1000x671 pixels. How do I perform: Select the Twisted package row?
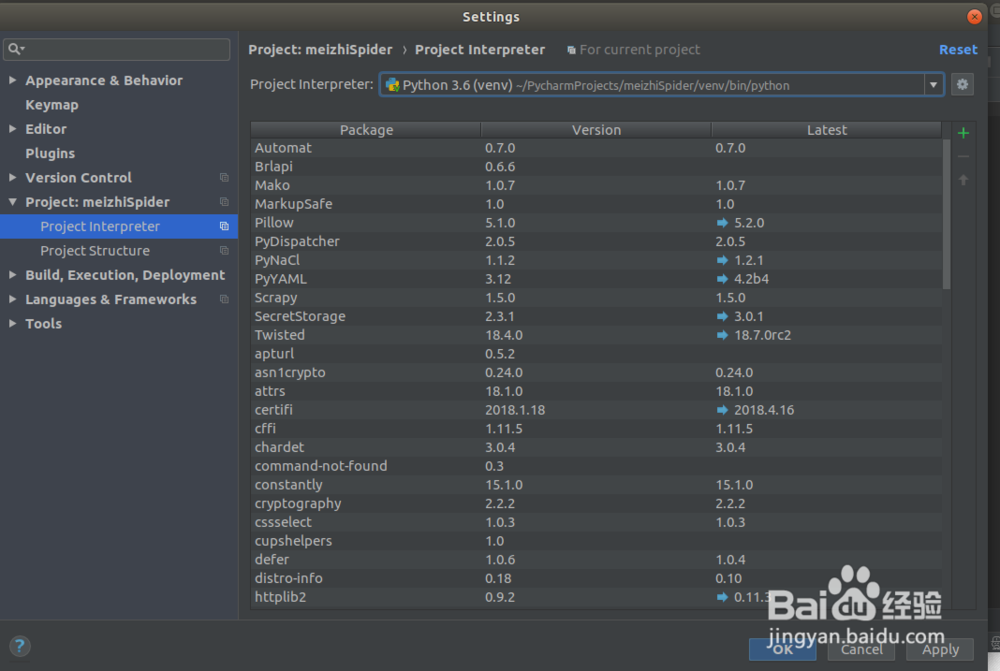(596, 335)
